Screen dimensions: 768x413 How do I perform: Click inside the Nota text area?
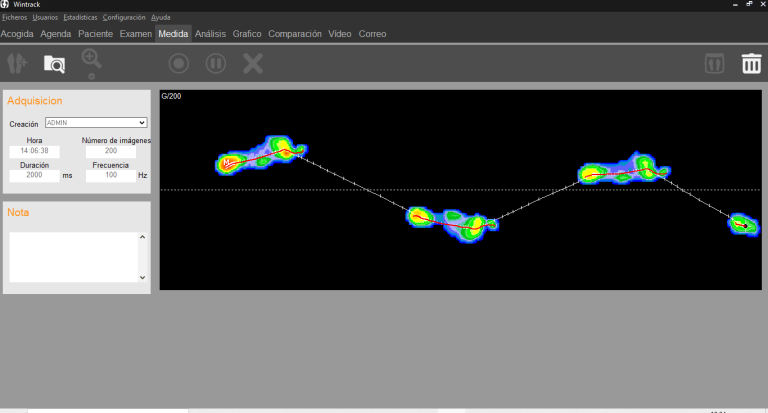72,257
